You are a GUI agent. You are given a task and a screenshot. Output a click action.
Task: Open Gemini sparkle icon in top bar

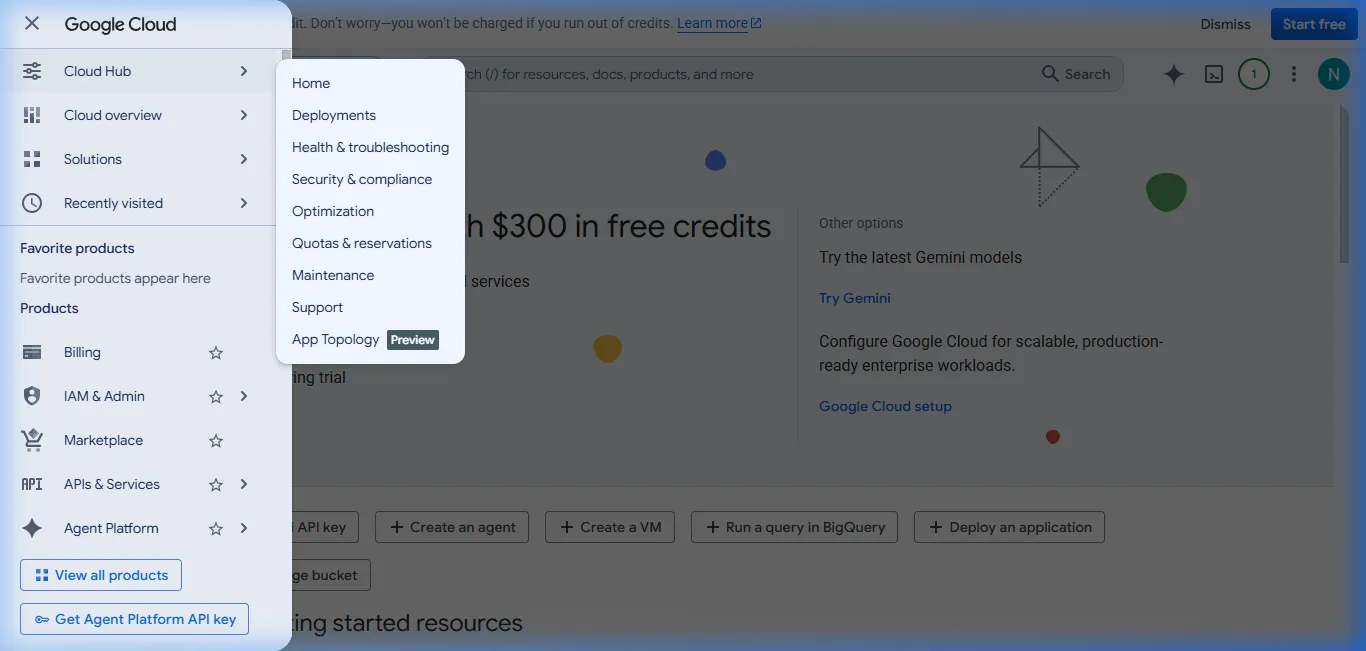click(x=1174, y=74)
